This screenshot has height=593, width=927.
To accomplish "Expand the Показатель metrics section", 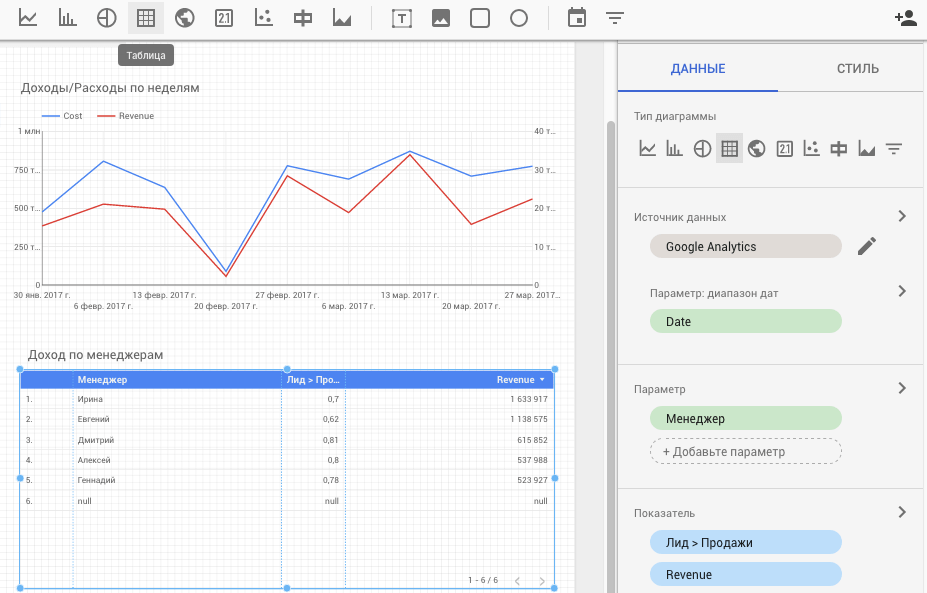I will click(901, 512).
